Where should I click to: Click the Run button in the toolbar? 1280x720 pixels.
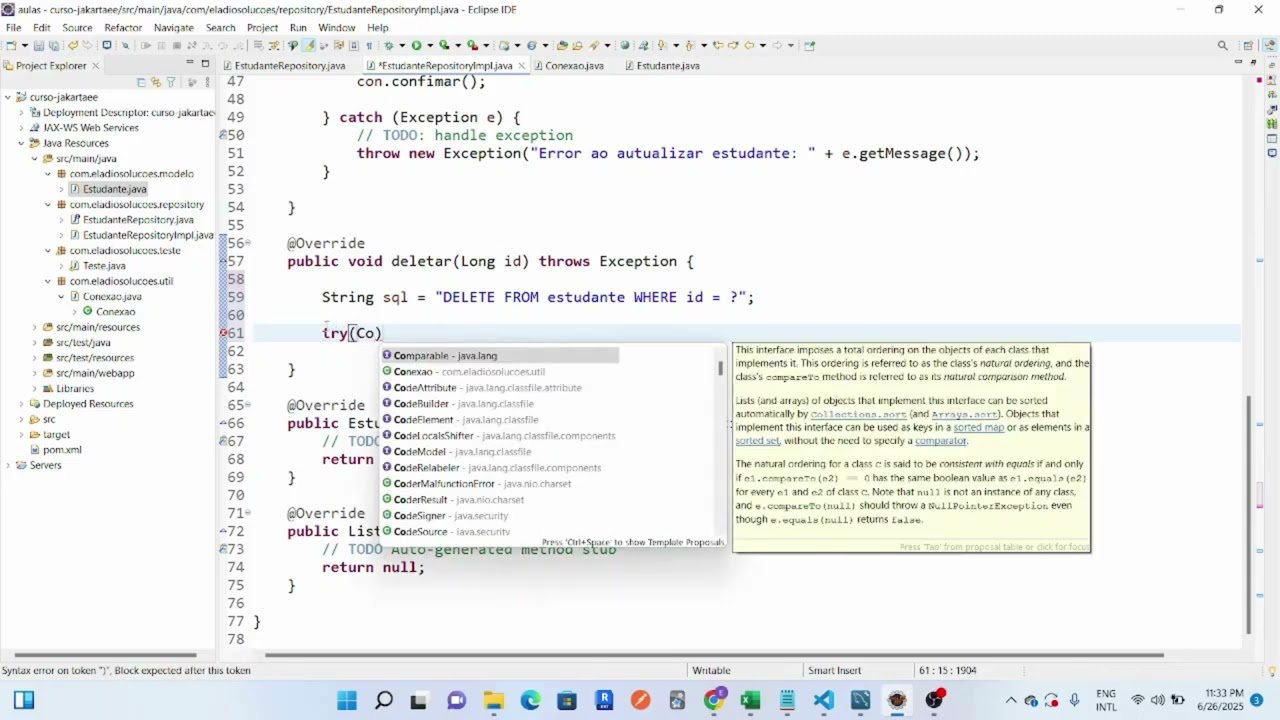click(417, 45)
